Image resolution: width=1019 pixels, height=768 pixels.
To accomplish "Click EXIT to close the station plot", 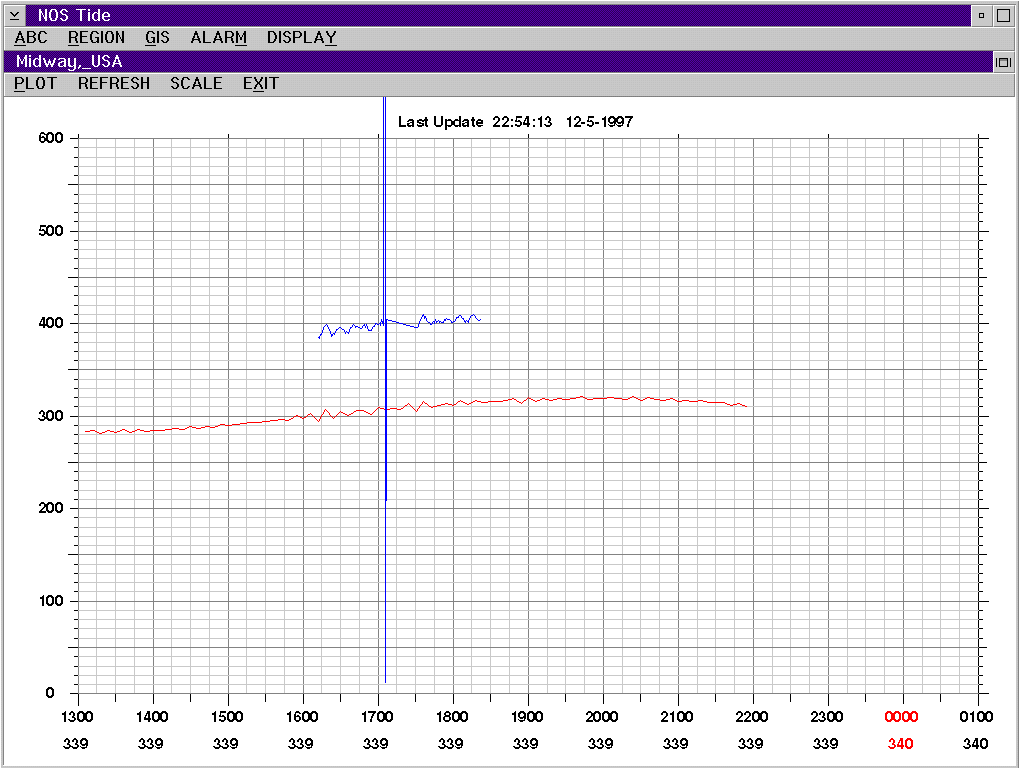I will point(261,84).
